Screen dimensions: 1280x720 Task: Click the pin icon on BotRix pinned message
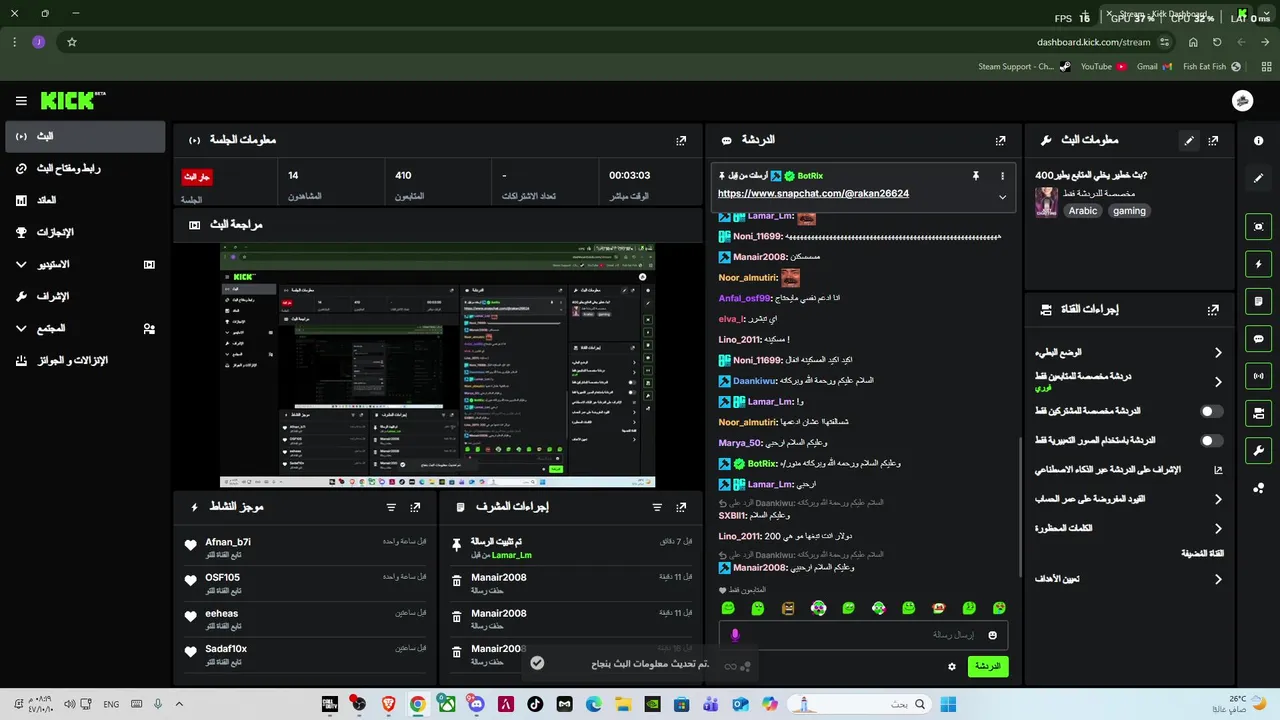point(976,176)
